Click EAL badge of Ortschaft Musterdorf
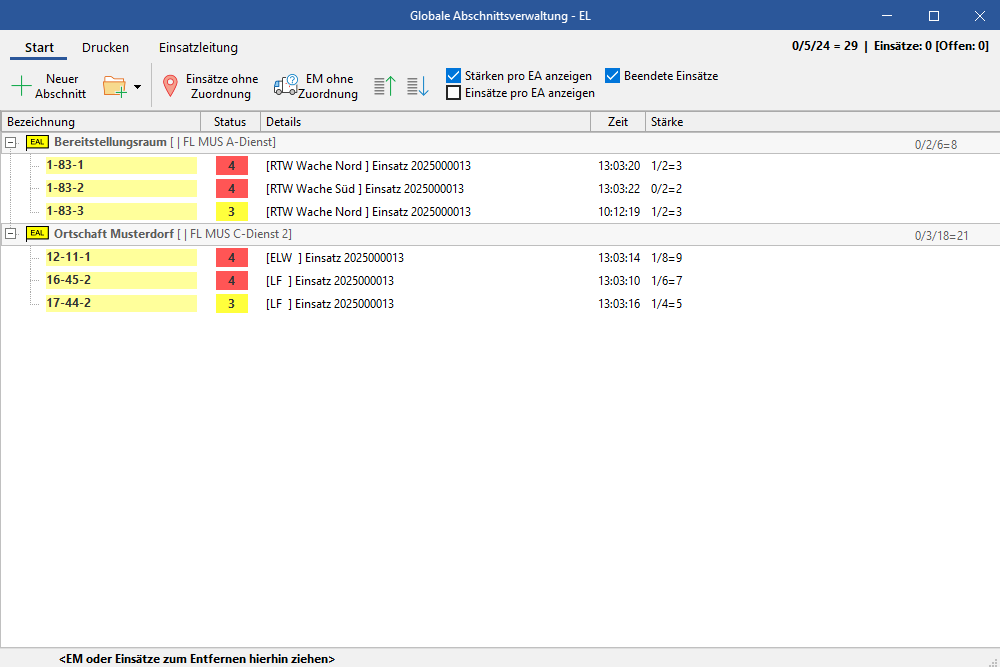 click(x=37, y=234)
